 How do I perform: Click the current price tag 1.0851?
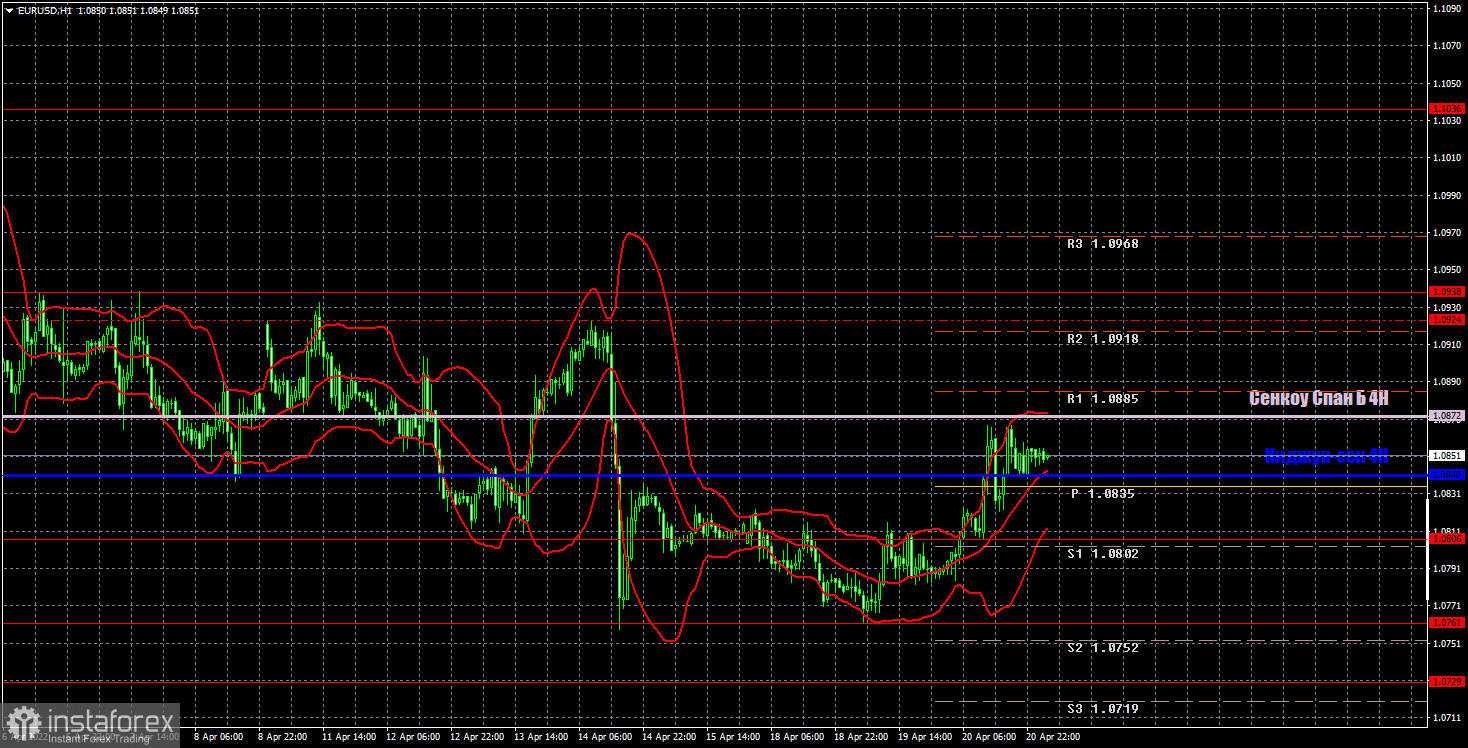coord(1447,455)
